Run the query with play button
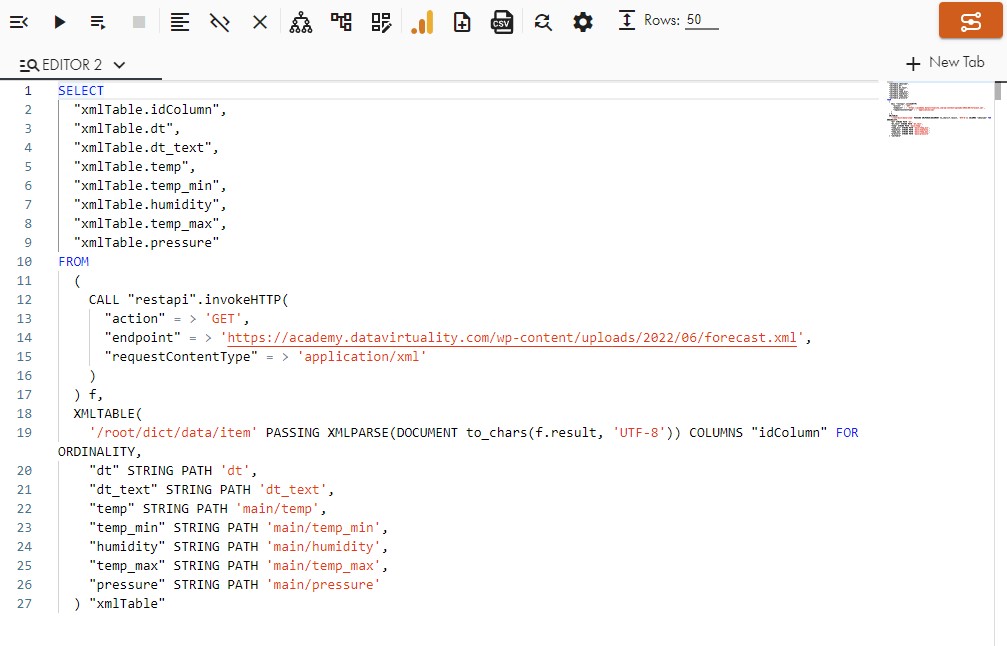 [60, 22]
